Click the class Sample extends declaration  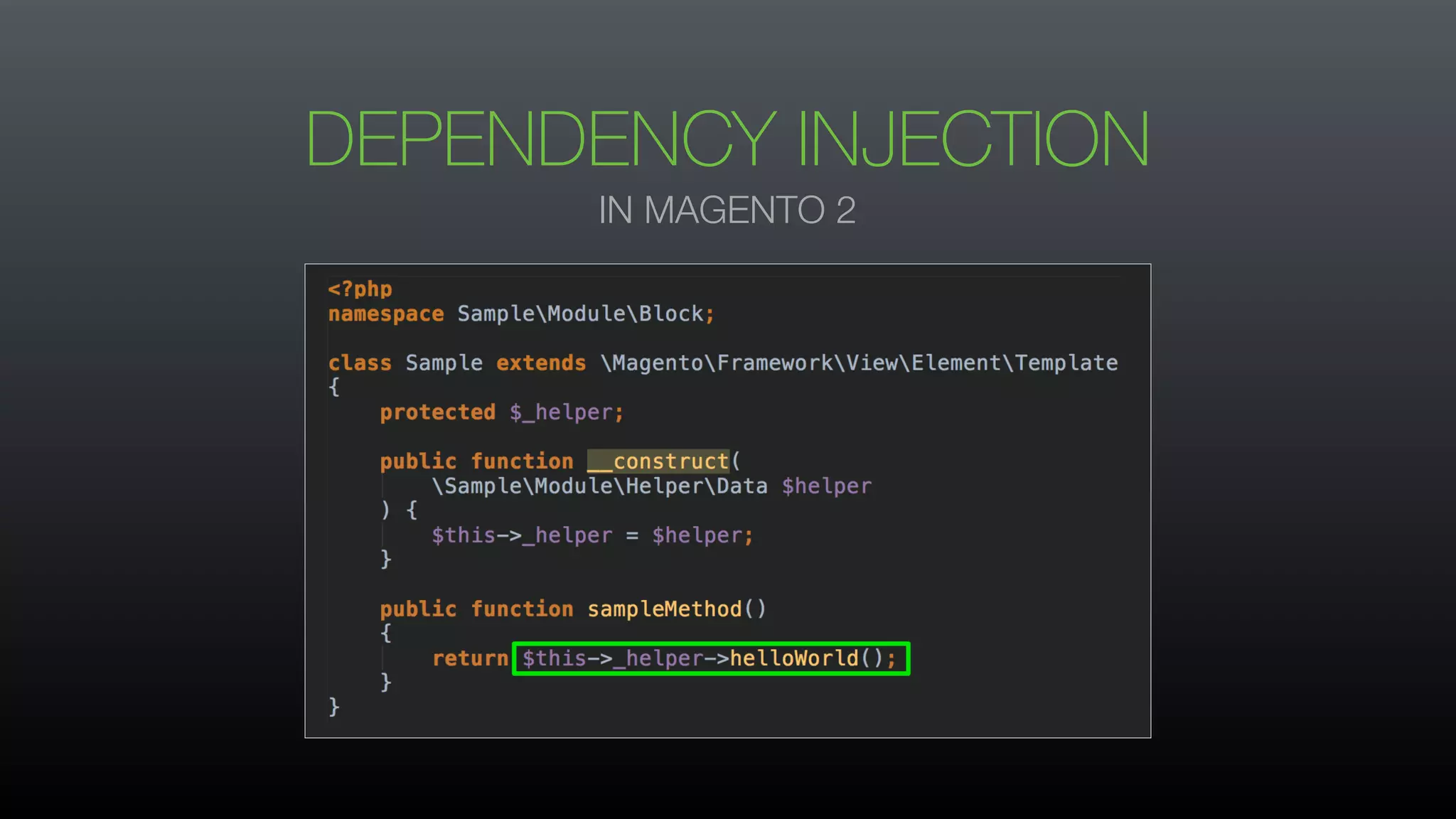pos(723,363)
